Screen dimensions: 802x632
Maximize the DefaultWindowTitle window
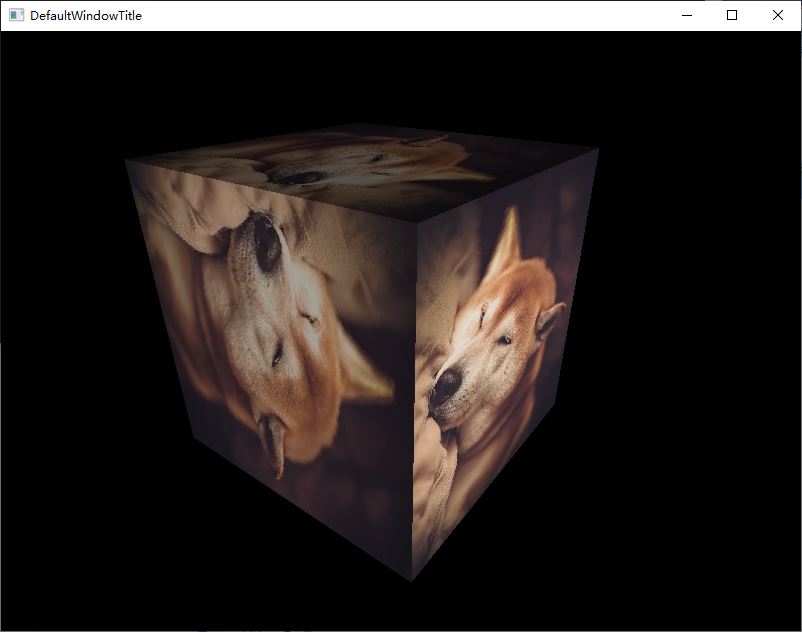pos(732,15)
